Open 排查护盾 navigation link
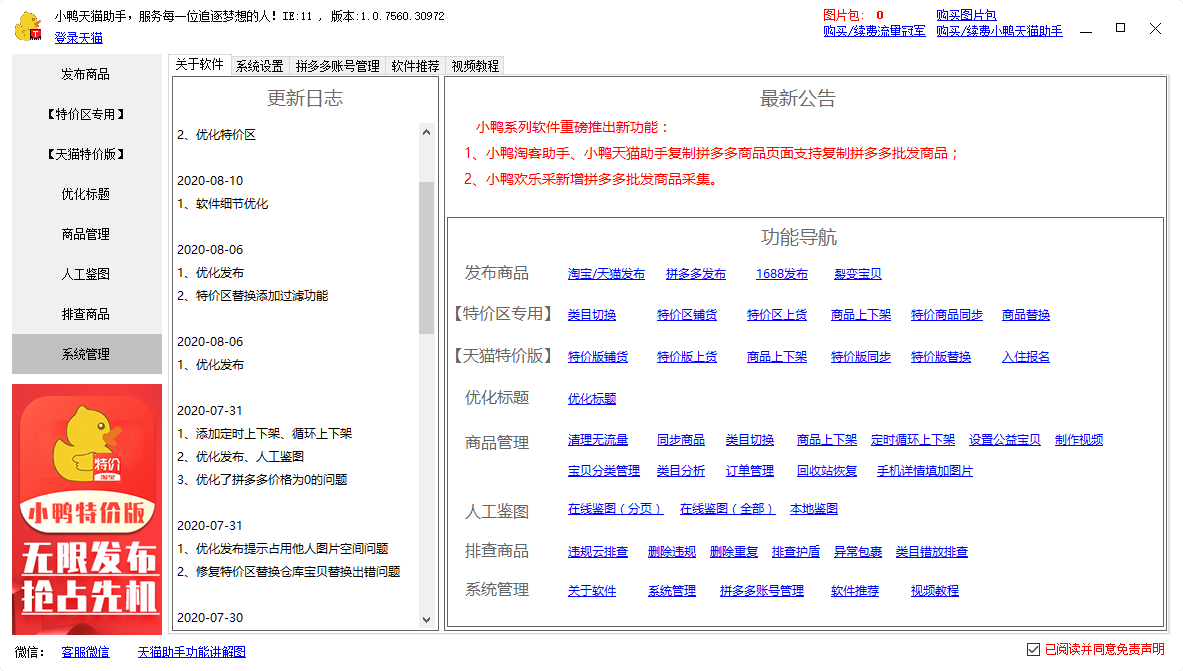 [796, 552]
